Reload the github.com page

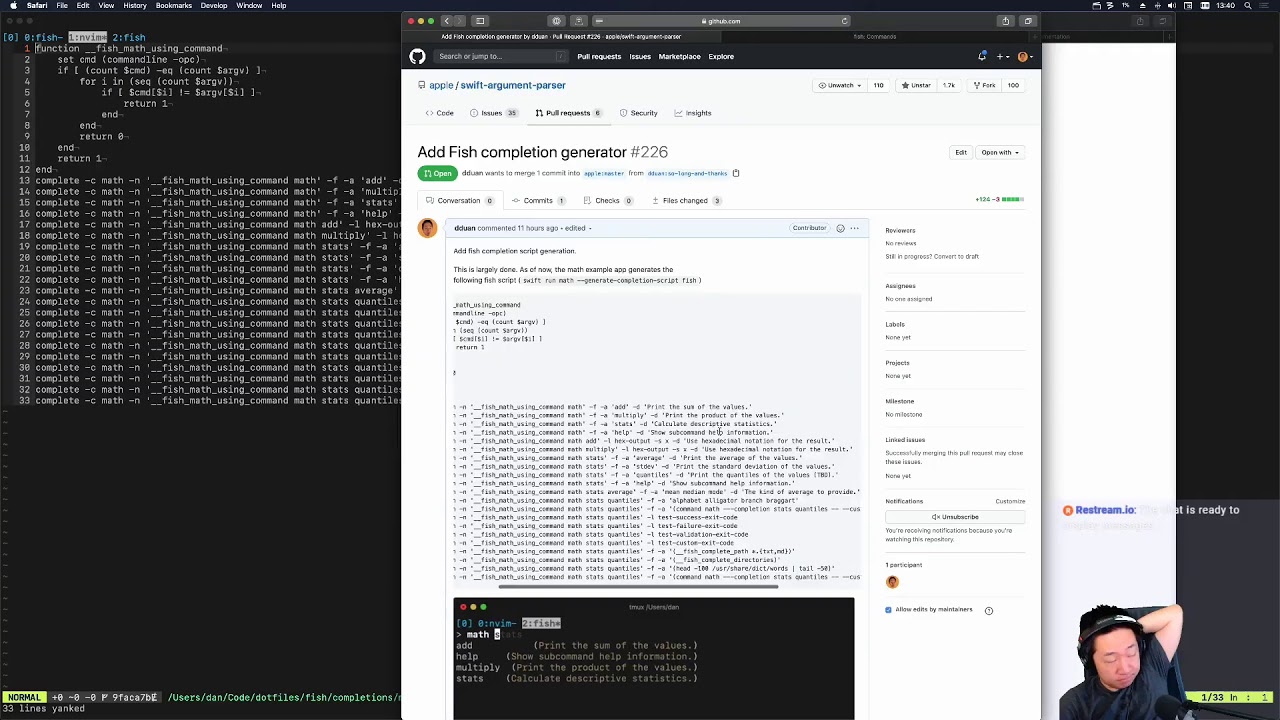tap(844, 21)
